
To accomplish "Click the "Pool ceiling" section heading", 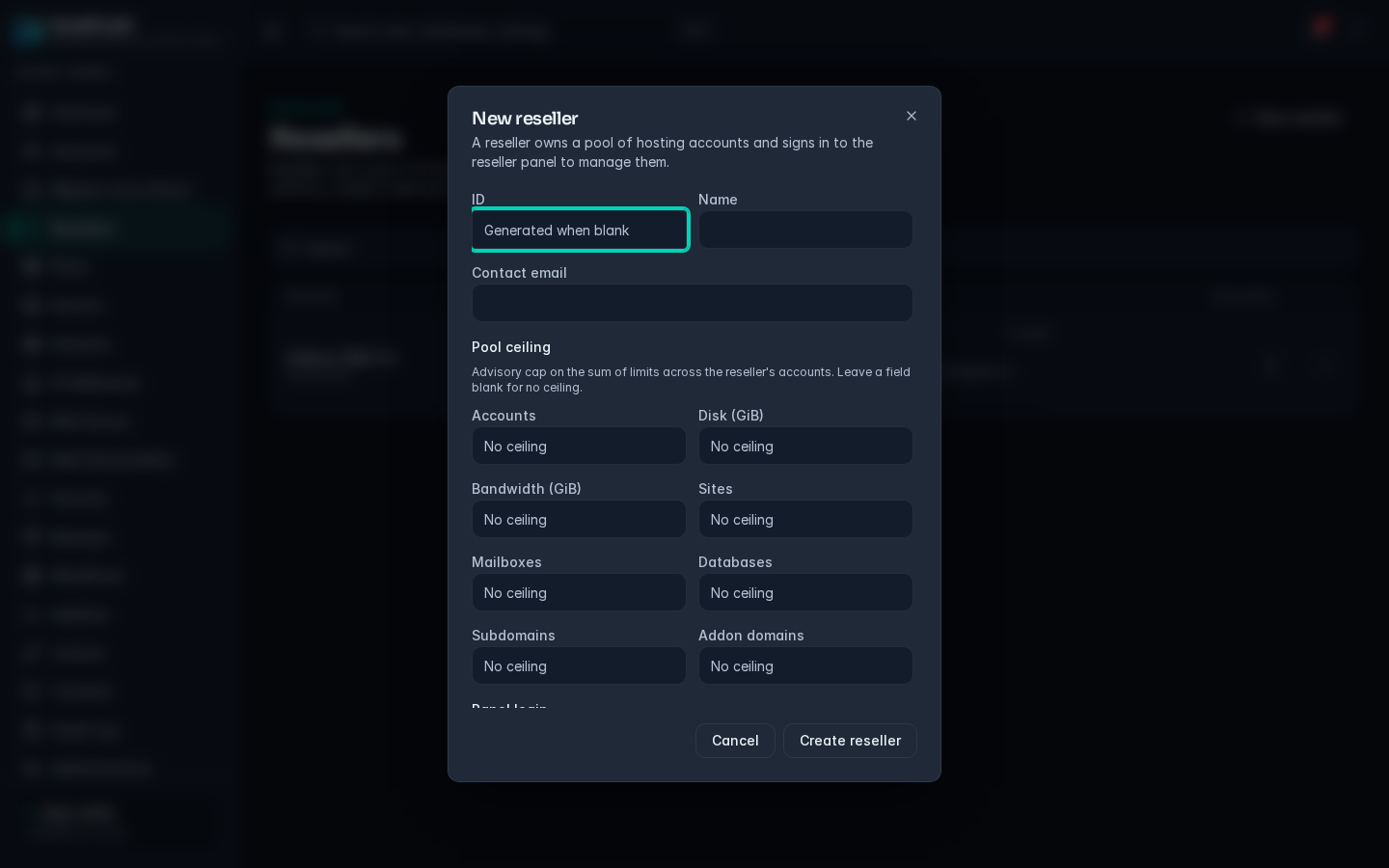I will (x=511, y=347).
